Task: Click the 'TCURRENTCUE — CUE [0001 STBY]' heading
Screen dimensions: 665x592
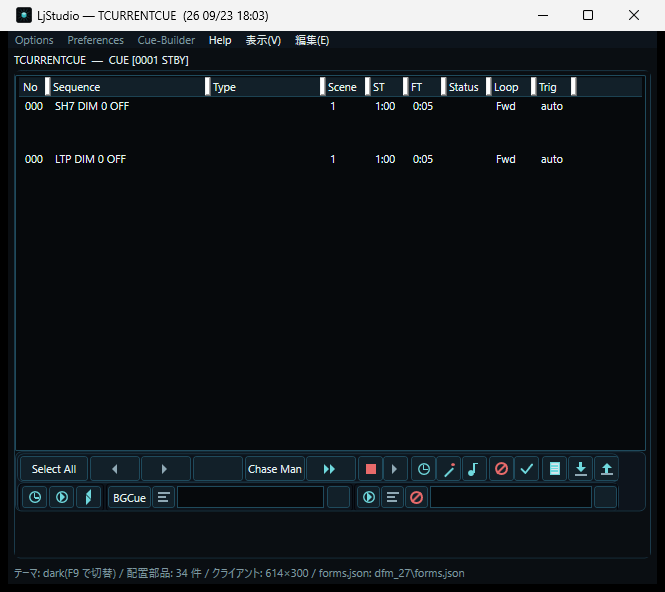Action: pyautogui.click(x=101, y=60)
